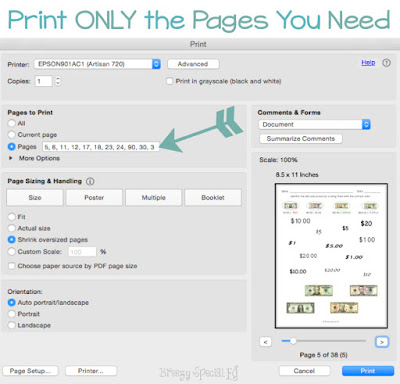Switch to the Poster option

[x=94, y=197]
